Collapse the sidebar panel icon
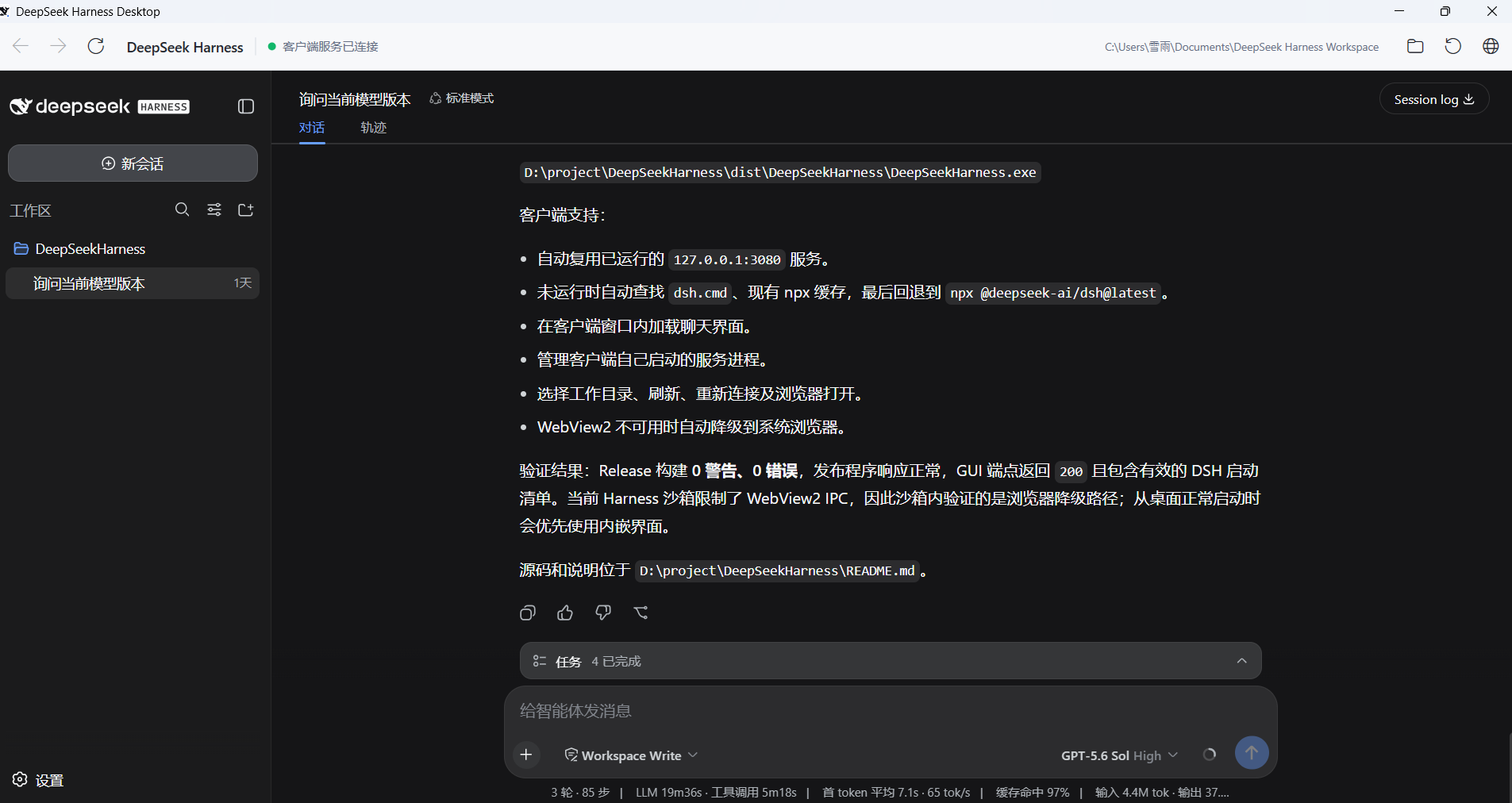Image resolution: width=1512 pixels, height=803 pixels. [246, 106]
